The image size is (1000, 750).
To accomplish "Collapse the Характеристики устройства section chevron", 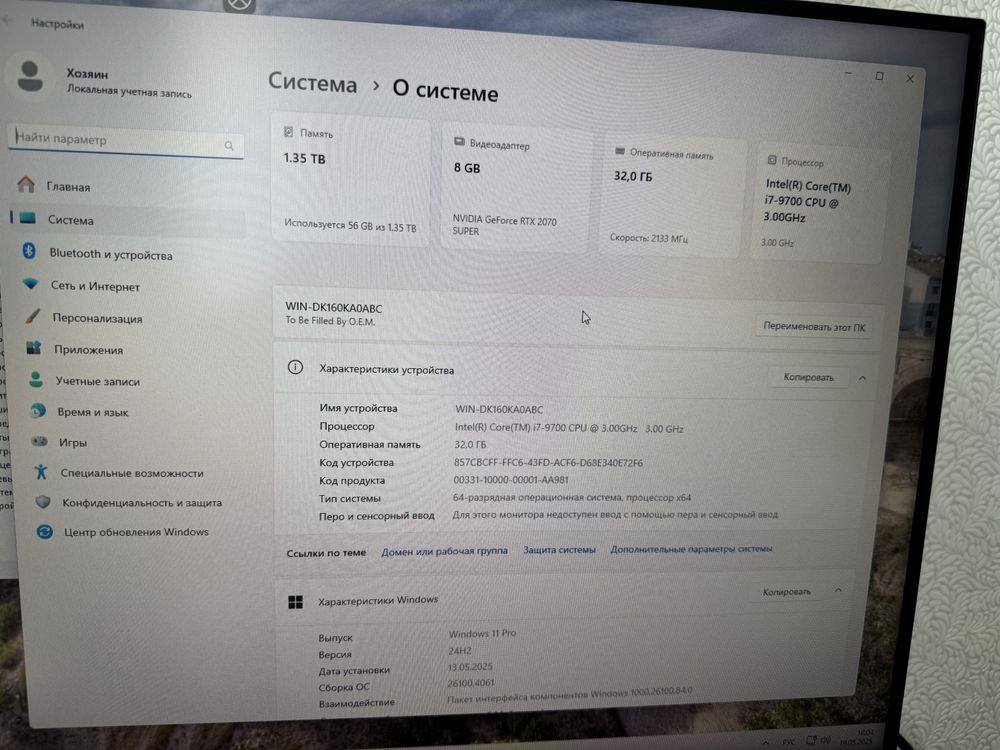I will [862, 378].
